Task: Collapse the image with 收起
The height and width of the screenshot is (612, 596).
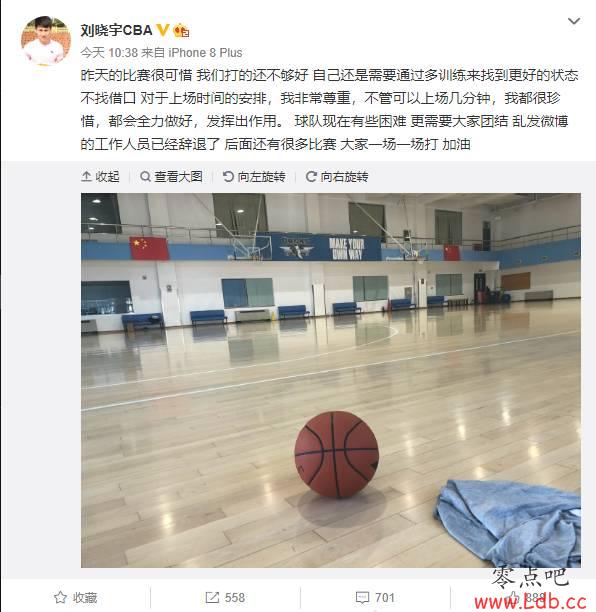Action: coord(100,177)
